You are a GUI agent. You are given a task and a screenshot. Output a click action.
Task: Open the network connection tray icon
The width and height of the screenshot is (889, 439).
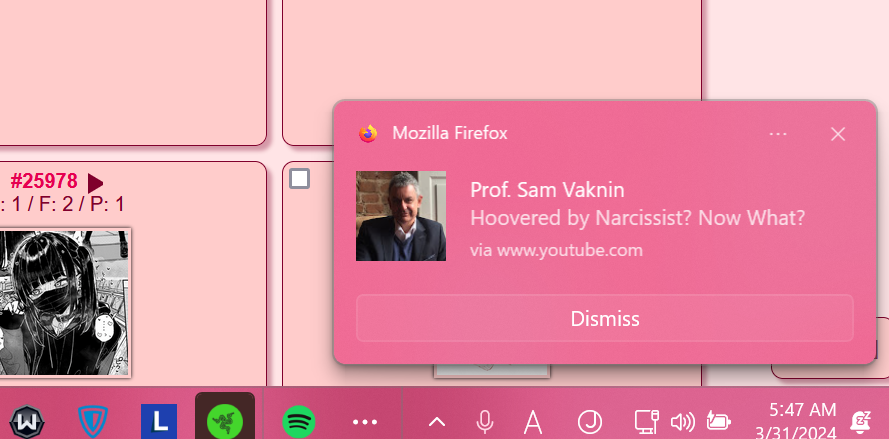(647, 422)
